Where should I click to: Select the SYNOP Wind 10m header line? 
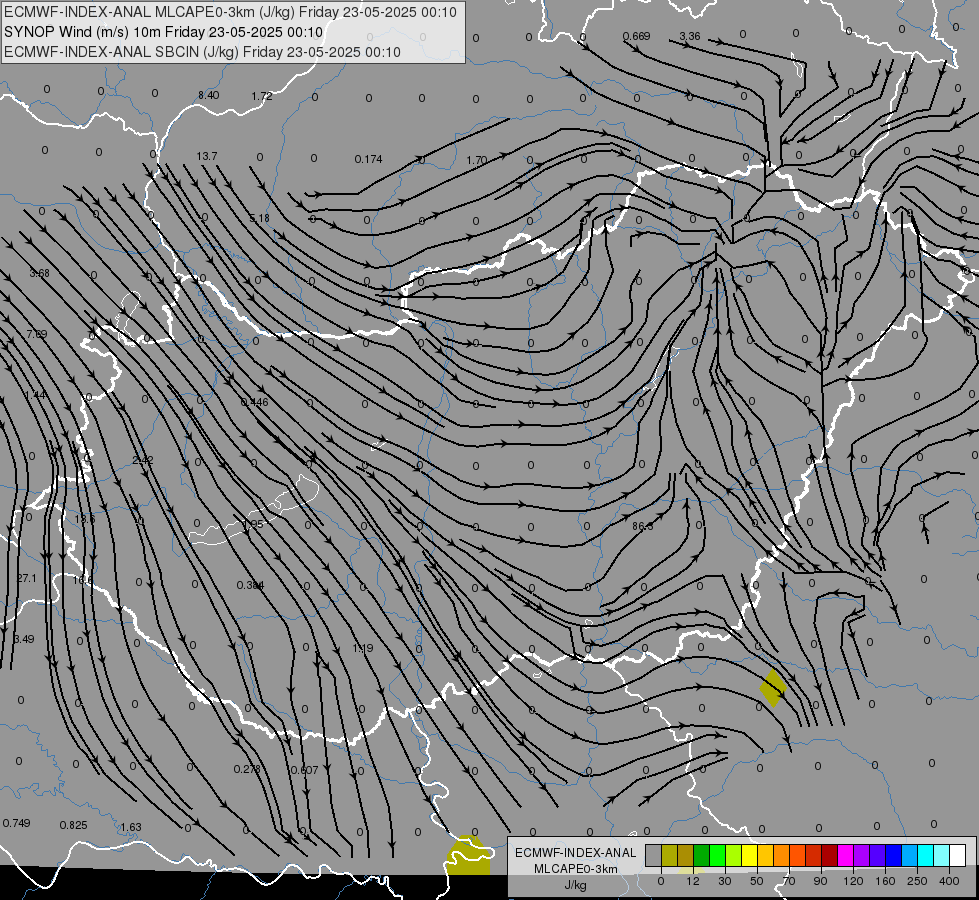click(163, 32)
